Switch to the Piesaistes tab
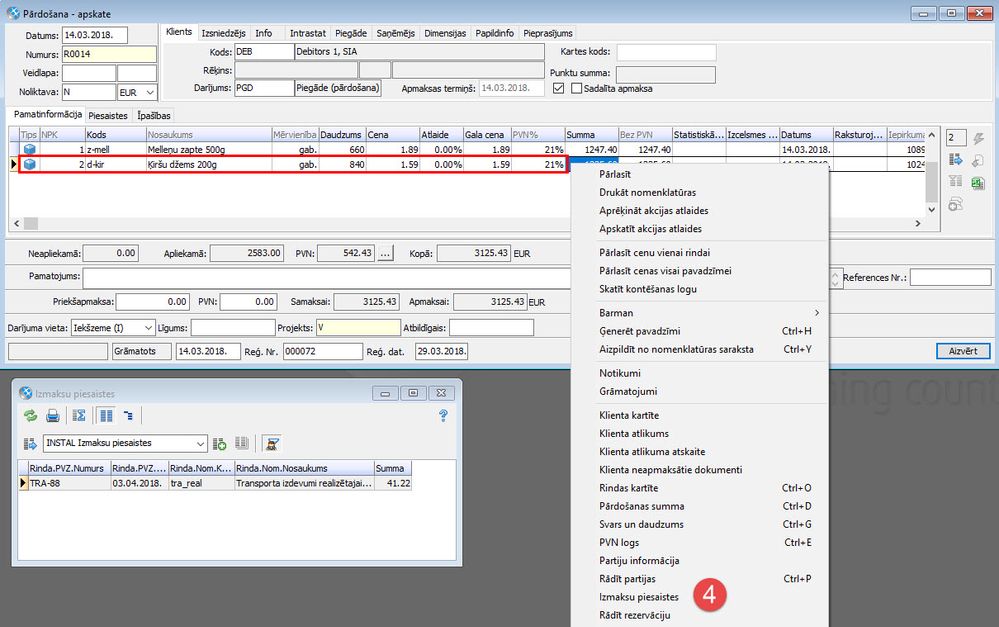999x627 pixels. point(109,116)
